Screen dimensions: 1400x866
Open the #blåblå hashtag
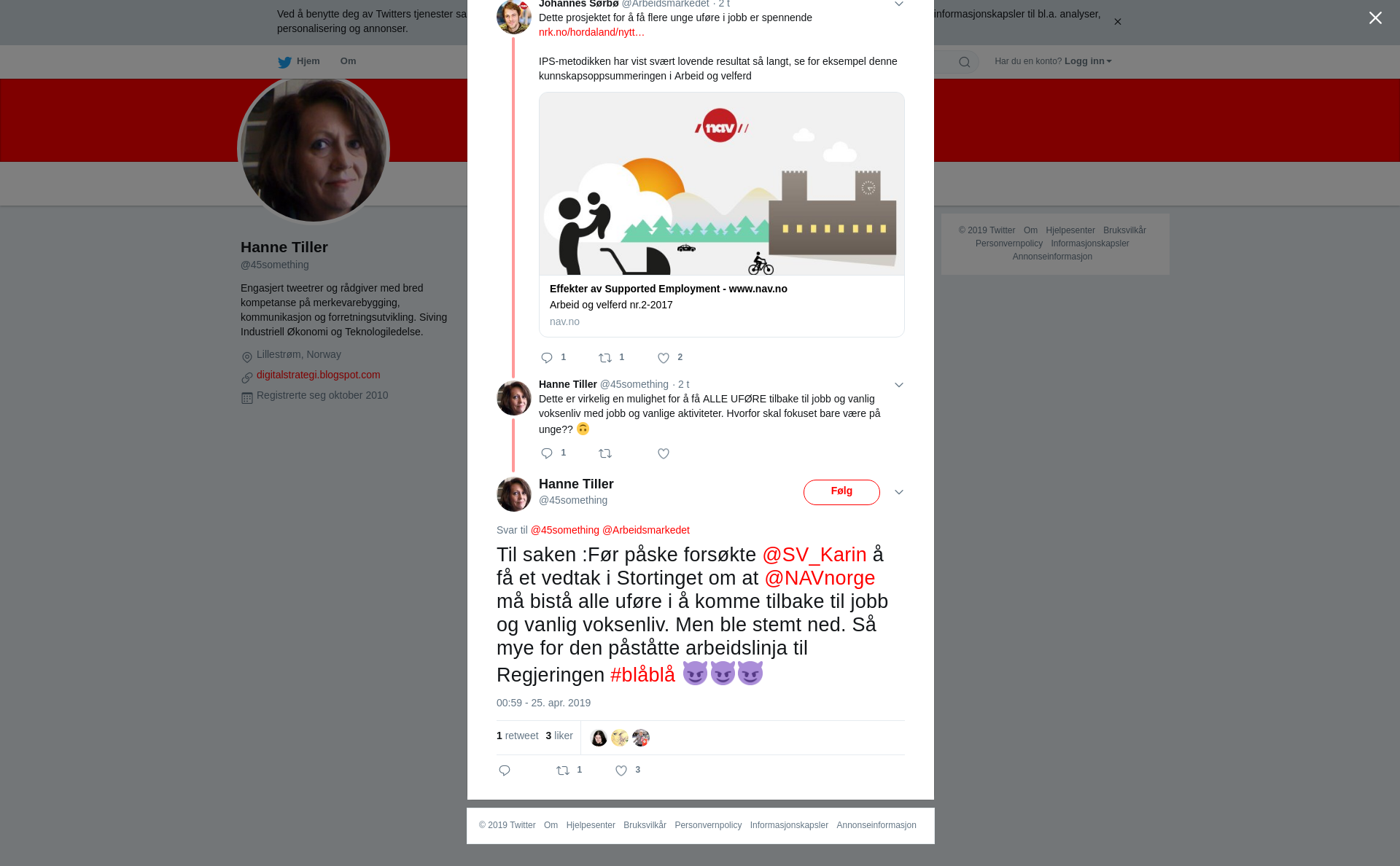(x=642, y=675)
